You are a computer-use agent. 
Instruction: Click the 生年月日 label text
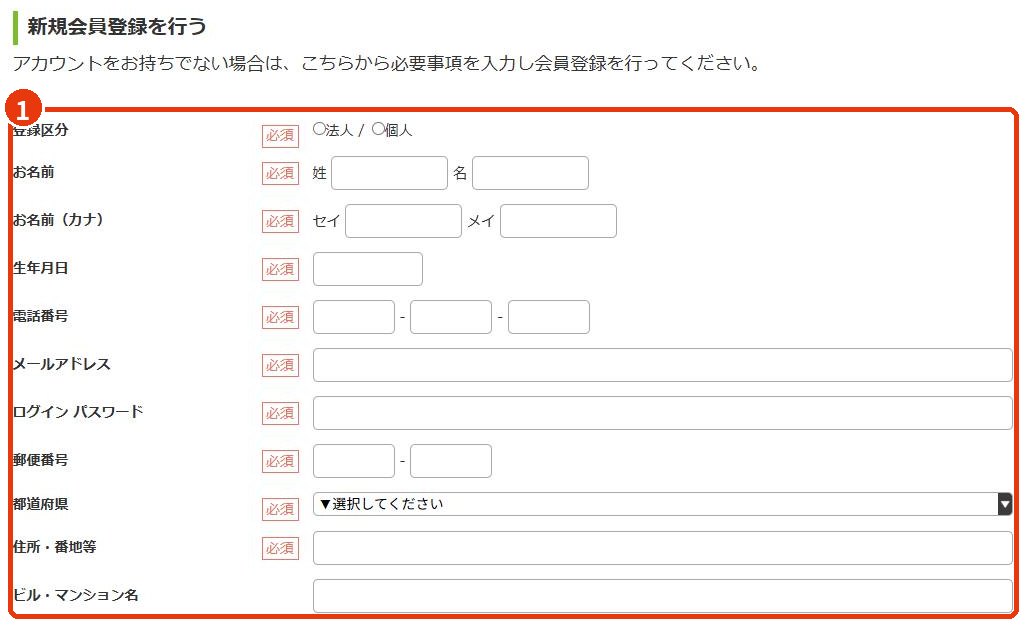(41, 268)
